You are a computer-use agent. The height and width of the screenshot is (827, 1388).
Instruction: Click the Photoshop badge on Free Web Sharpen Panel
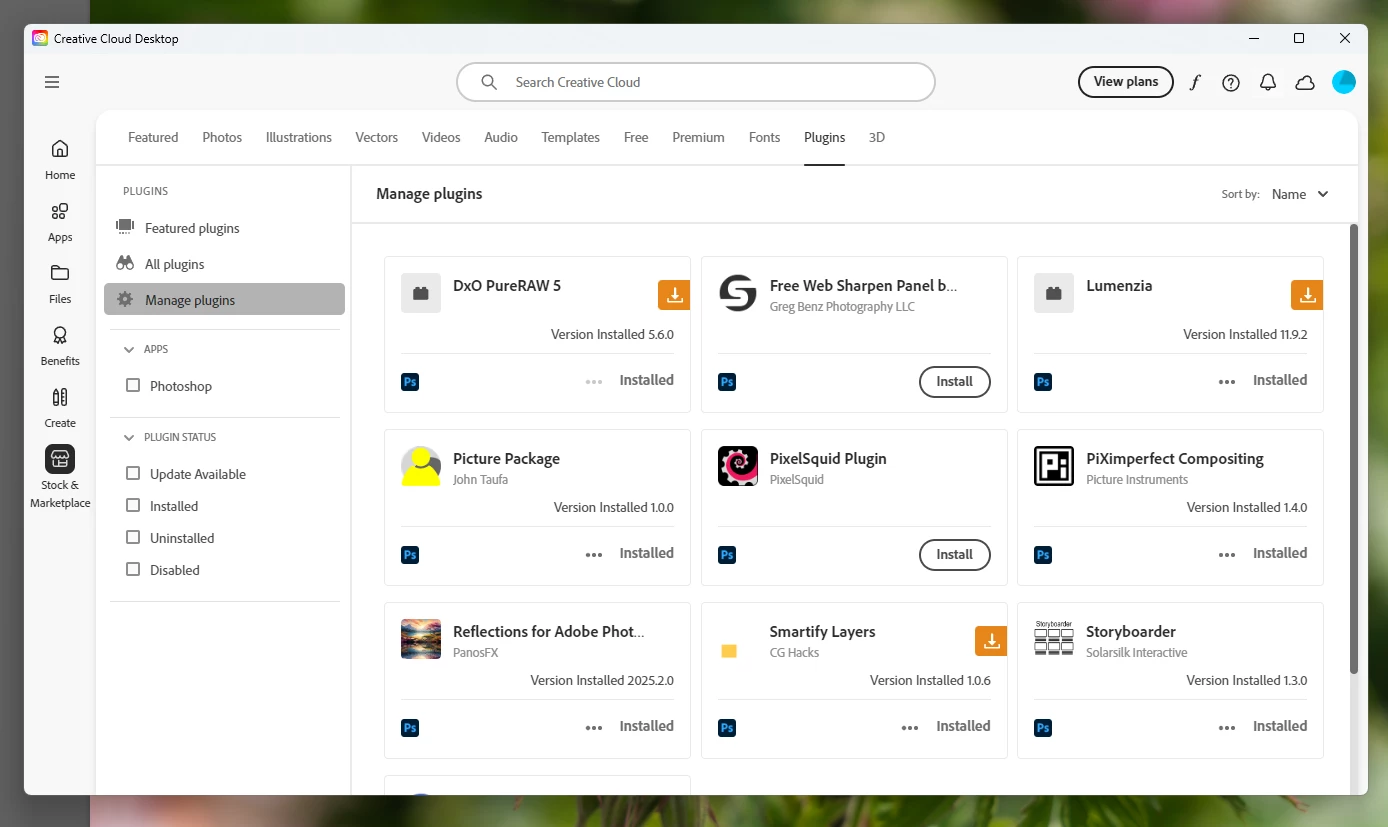(727, 381)
